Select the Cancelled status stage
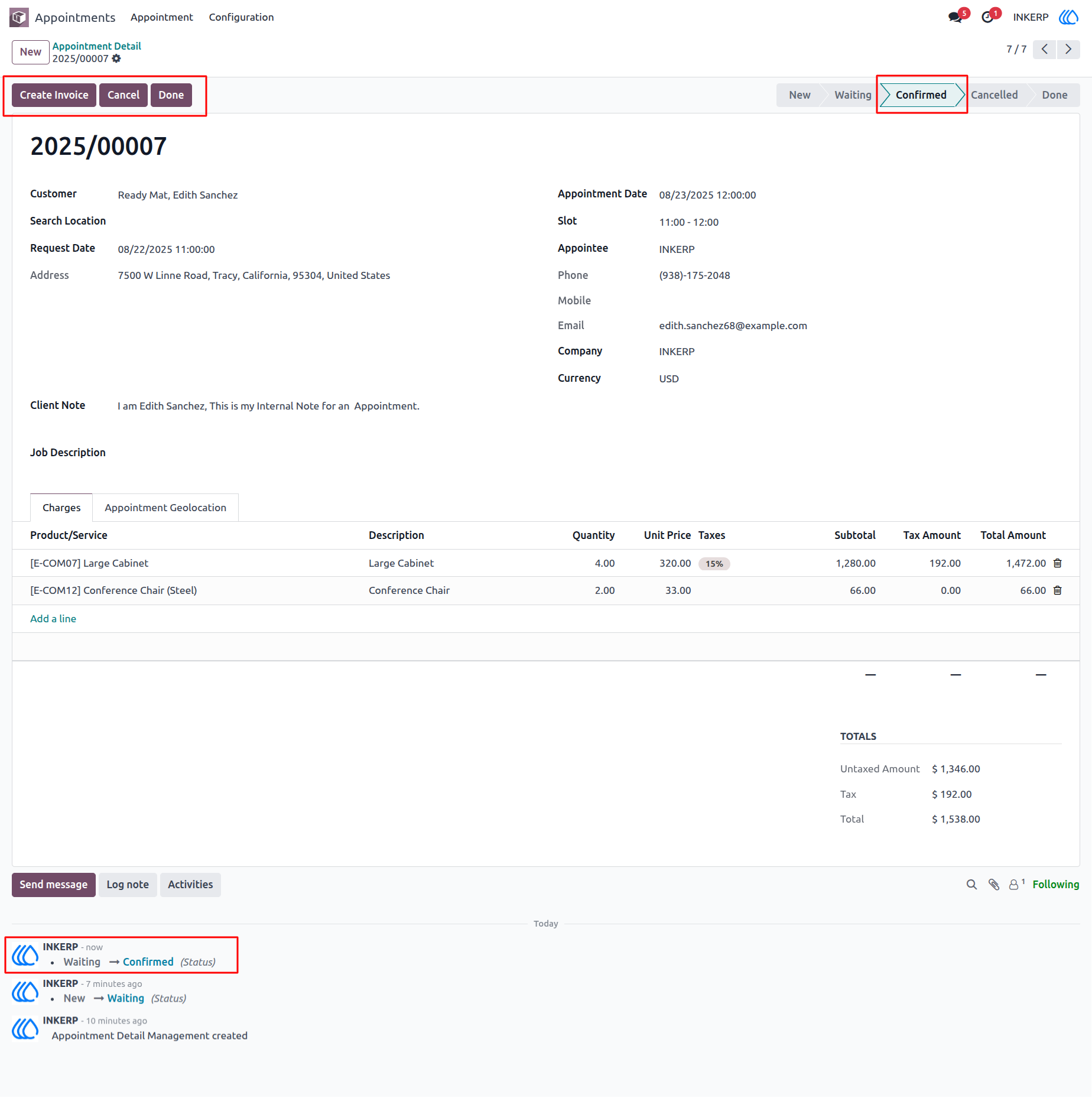 click(994, 95)
